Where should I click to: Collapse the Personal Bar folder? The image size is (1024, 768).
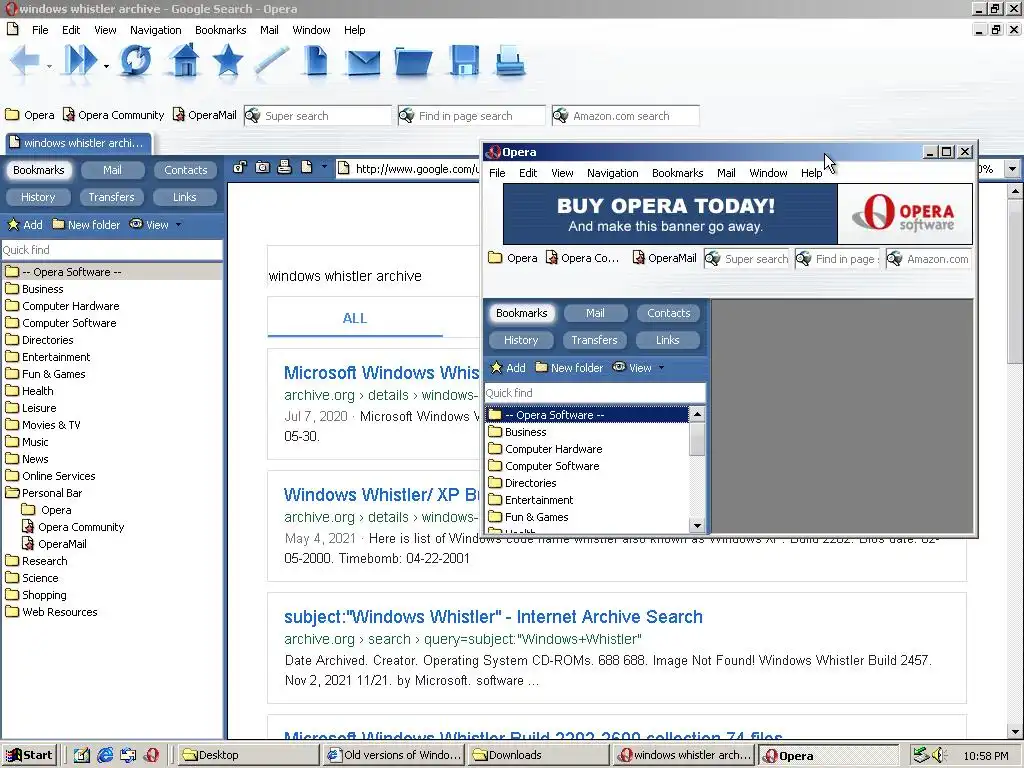tap(12, 492)
